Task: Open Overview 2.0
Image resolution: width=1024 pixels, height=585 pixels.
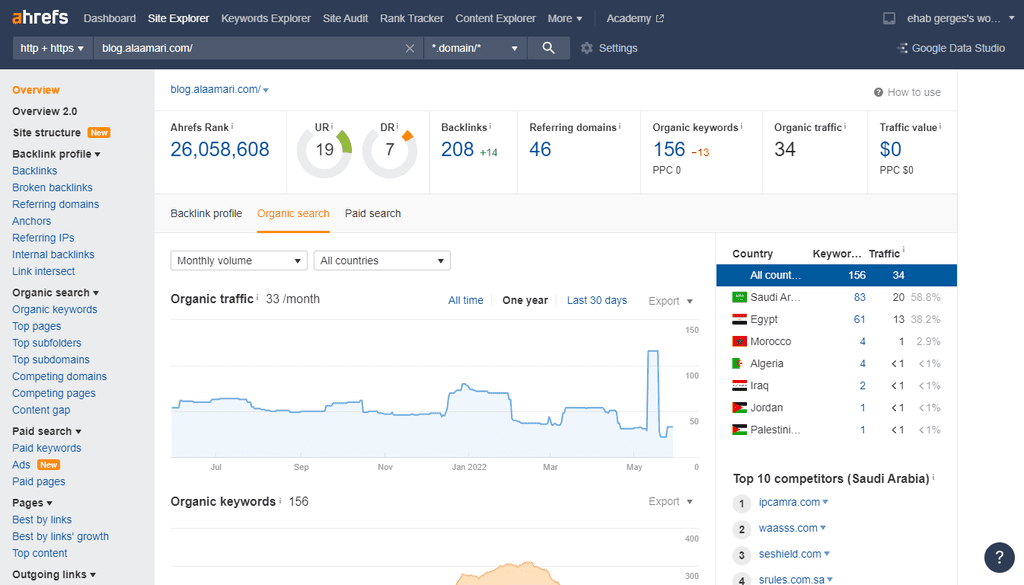Action: point(44,112)
